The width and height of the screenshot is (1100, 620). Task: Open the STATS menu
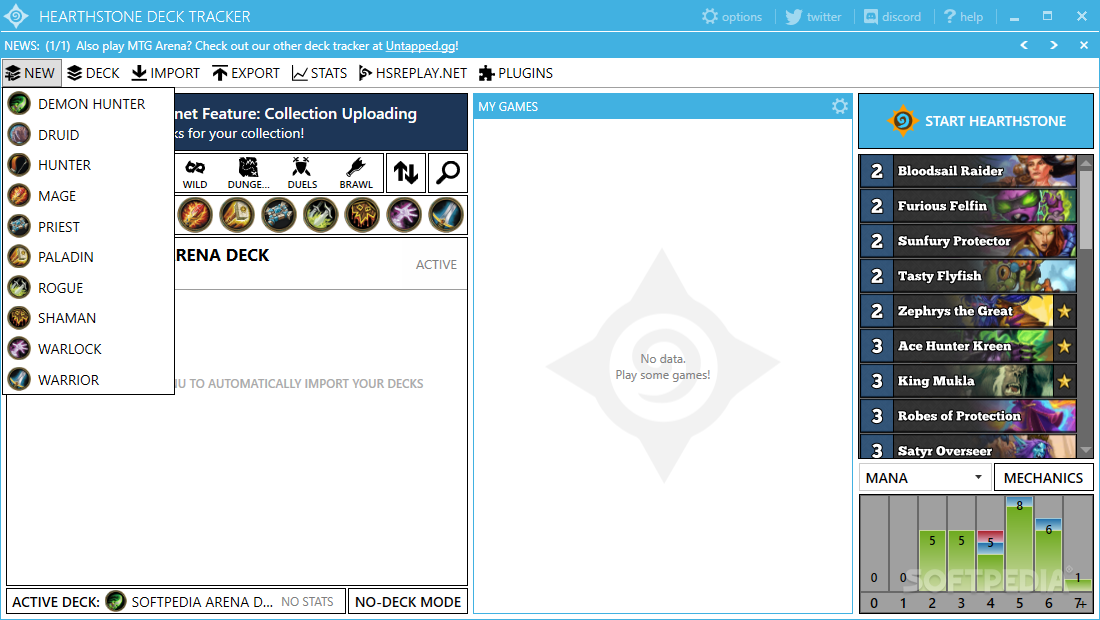pyautogui.click(x=319, y=73)
